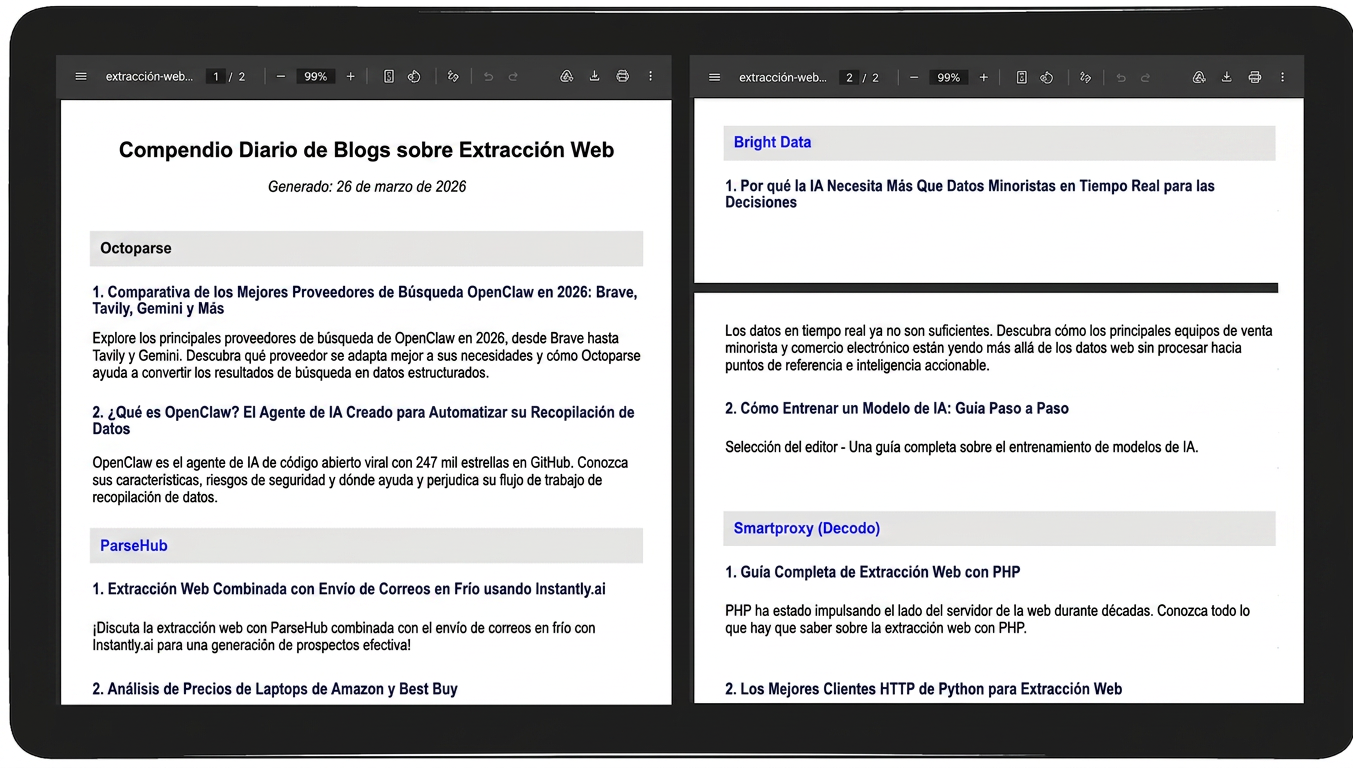Download the PDF from left viewer toolbar

pyautogui.click(x=594, y=77)
